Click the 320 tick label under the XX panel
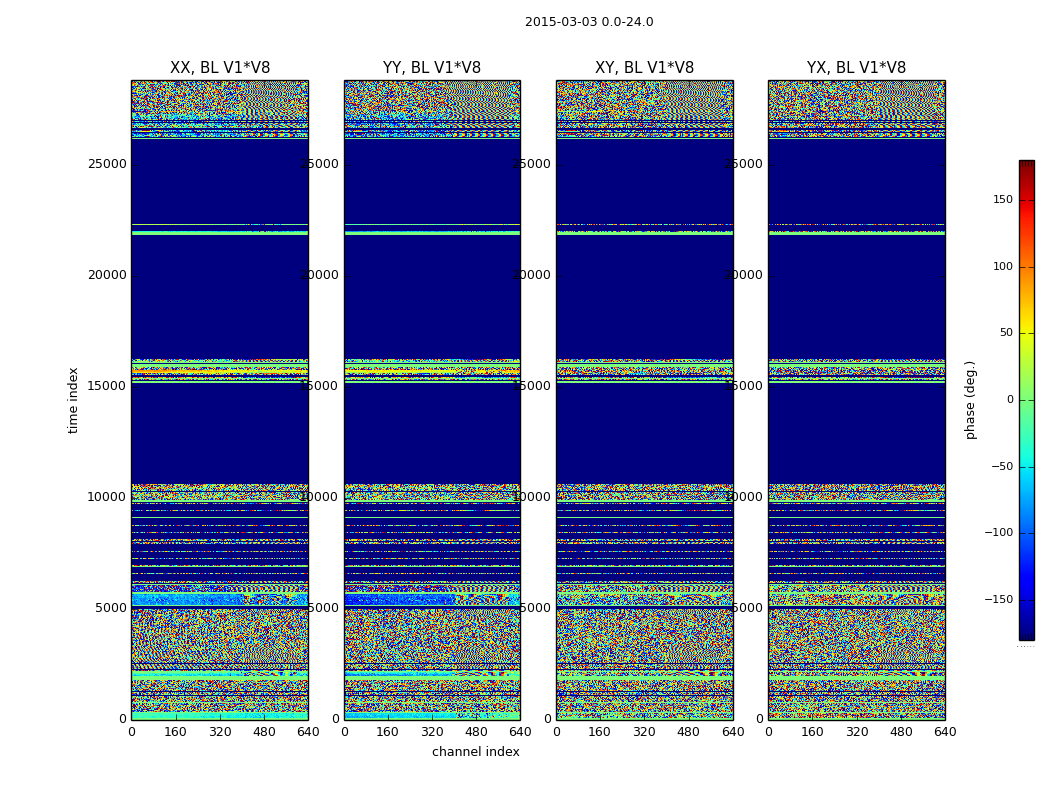1050x800 pixels. coord(220,732)
